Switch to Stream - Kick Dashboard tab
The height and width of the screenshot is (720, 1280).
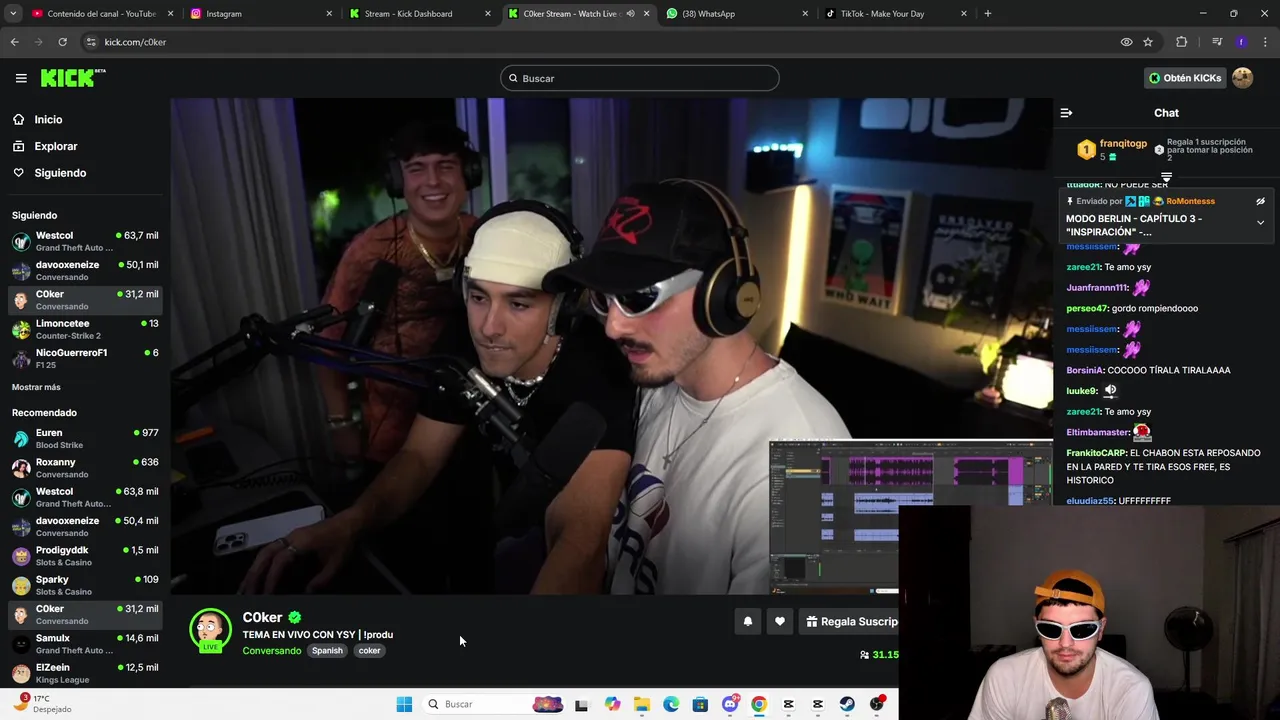tap(418, 14)
